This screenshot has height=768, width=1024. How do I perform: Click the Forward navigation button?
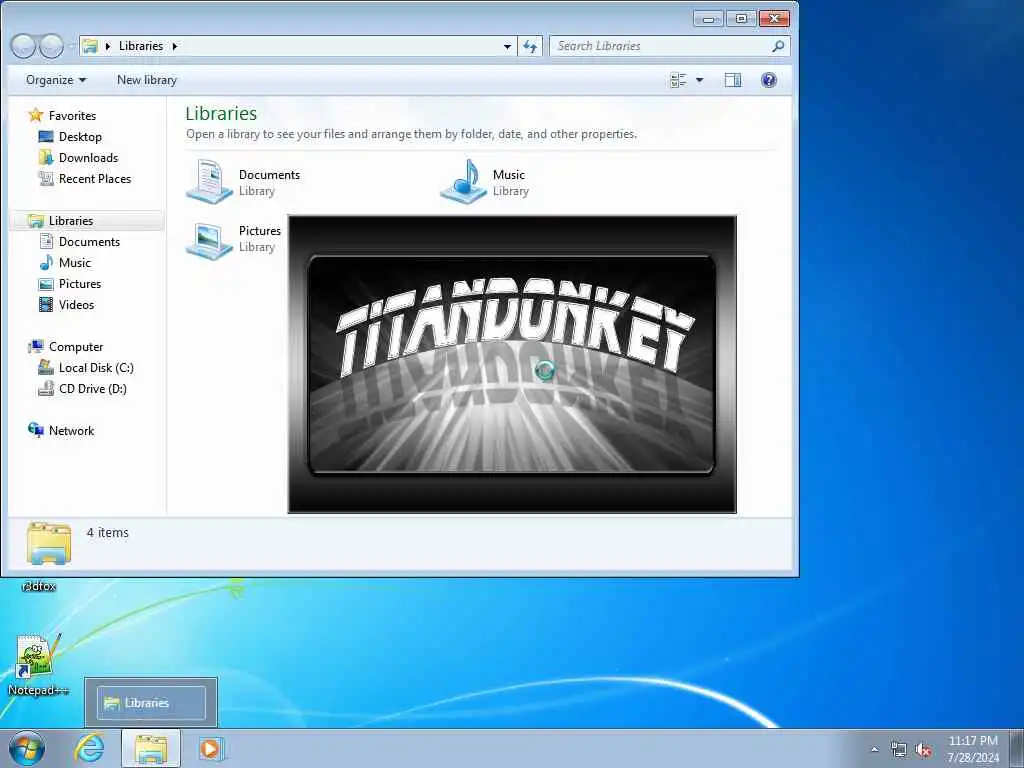coord(52,46)
